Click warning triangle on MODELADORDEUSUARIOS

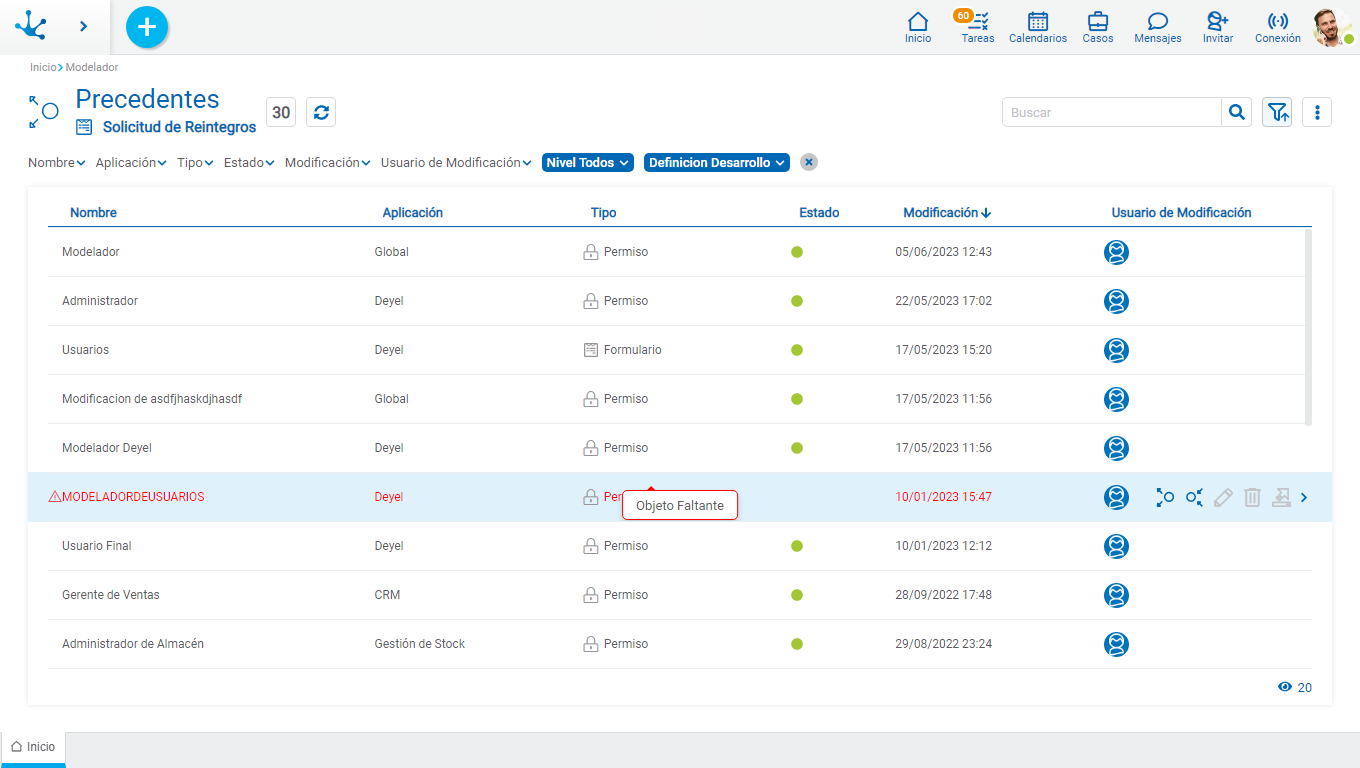tap(55, 497)
